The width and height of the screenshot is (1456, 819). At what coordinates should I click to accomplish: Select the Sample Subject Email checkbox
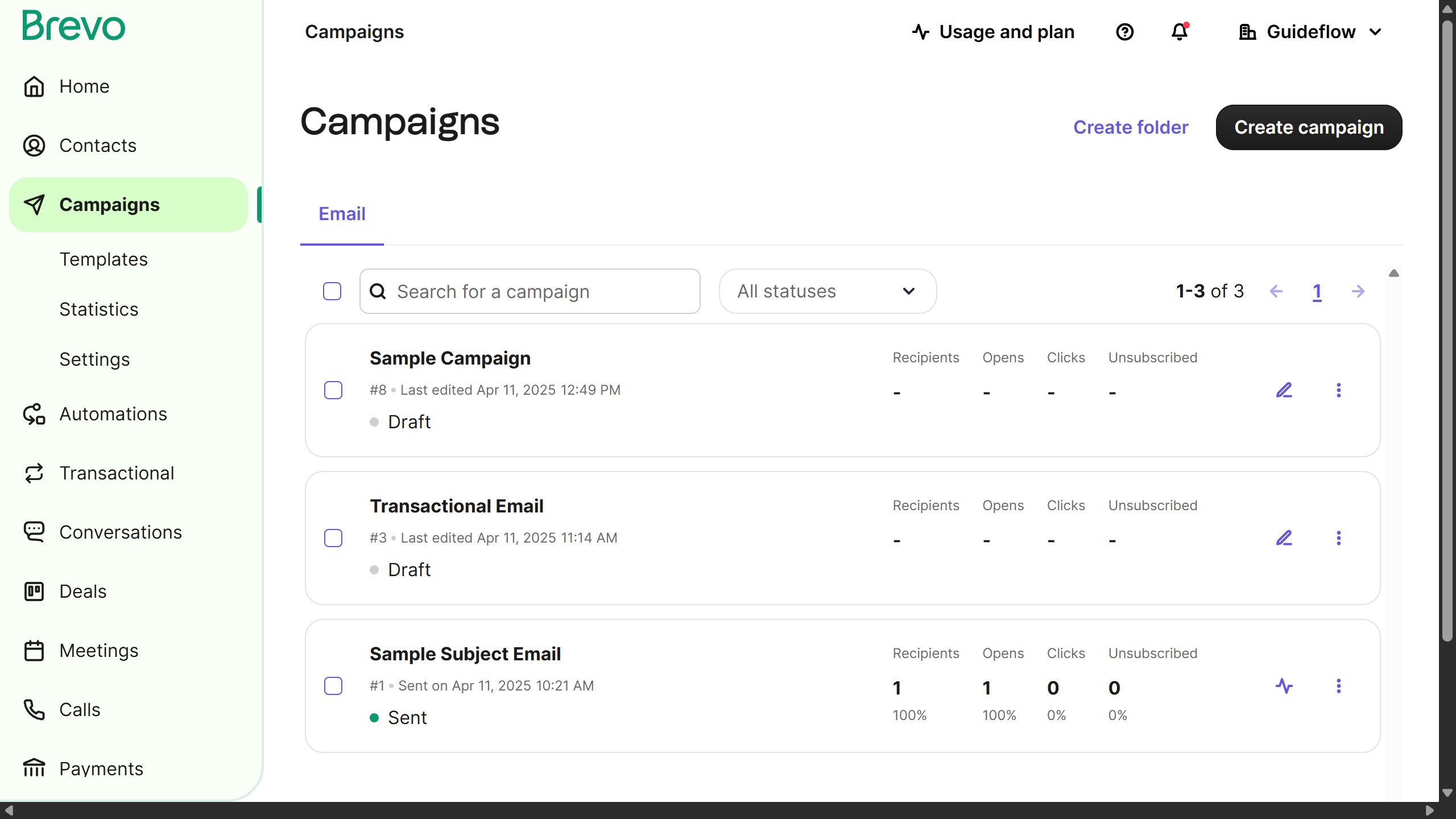point(333,686)
